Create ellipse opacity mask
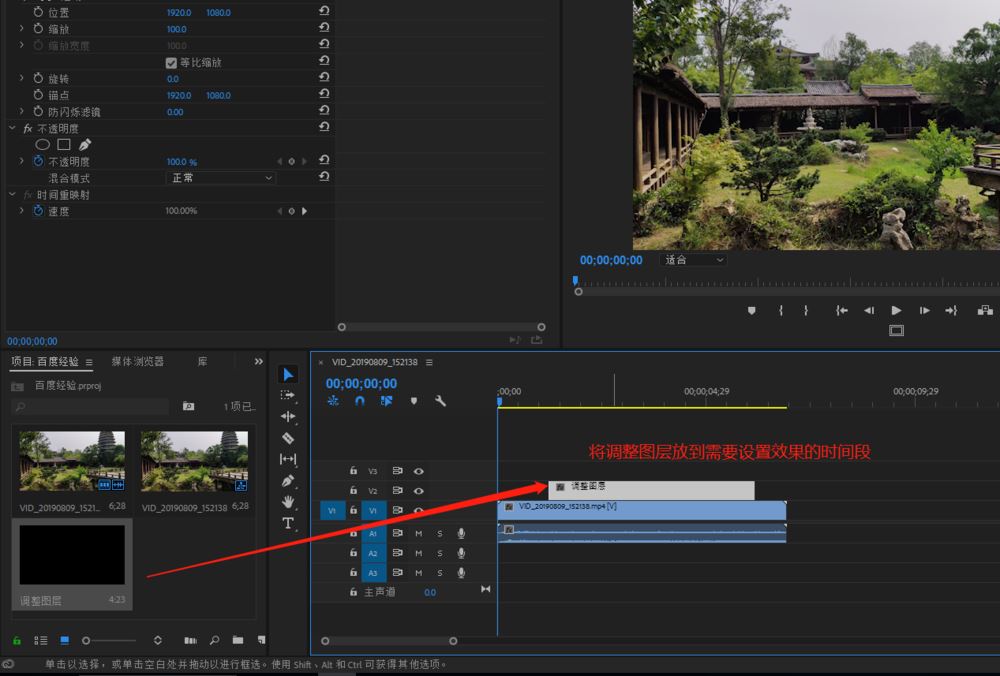Image resolution: width=1000 pixels, height=676 pixels. (x=43, y=145)
